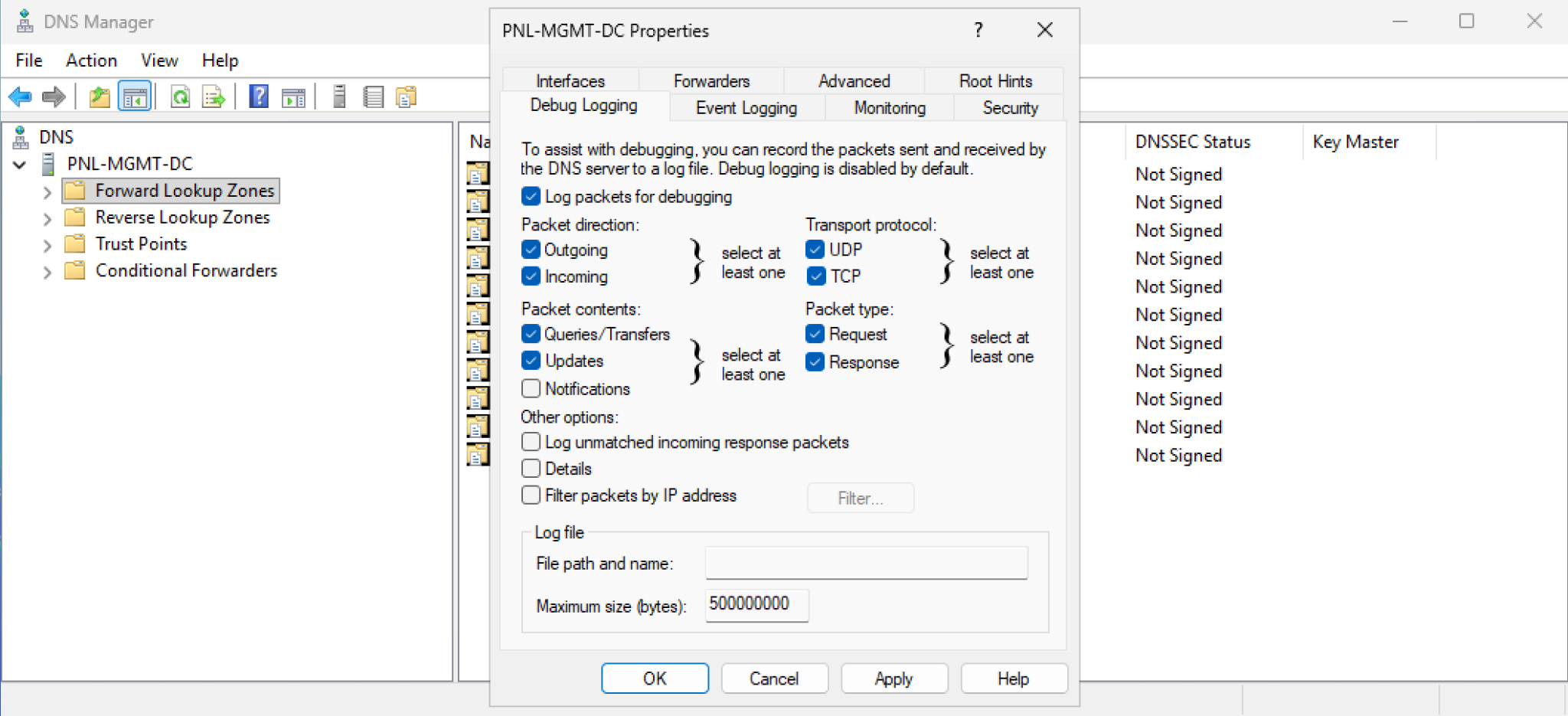Screen dimensions: 1568x716
Task: Click inside the File path and name field
Action: [x=865, y=563]
